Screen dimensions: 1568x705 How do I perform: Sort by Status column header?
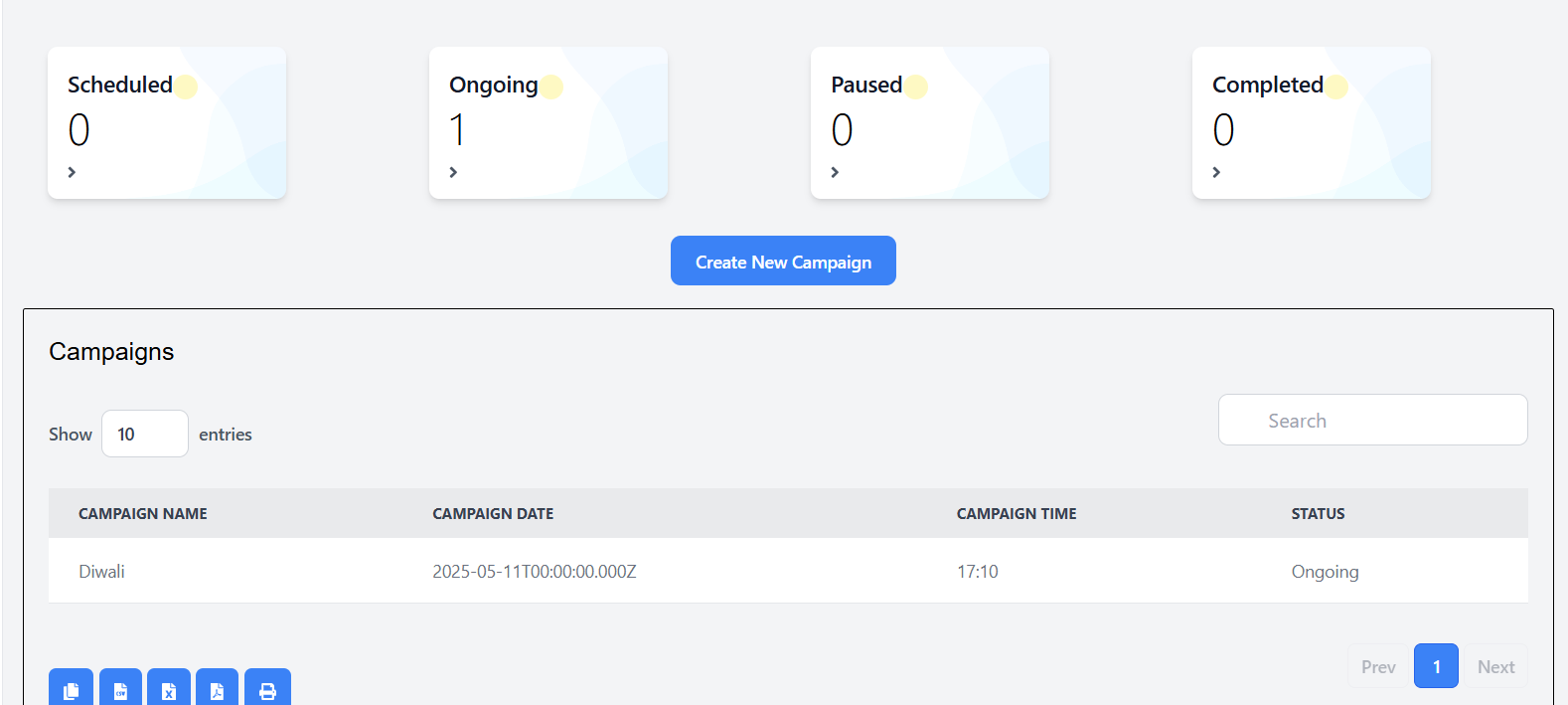(1318, 514)
